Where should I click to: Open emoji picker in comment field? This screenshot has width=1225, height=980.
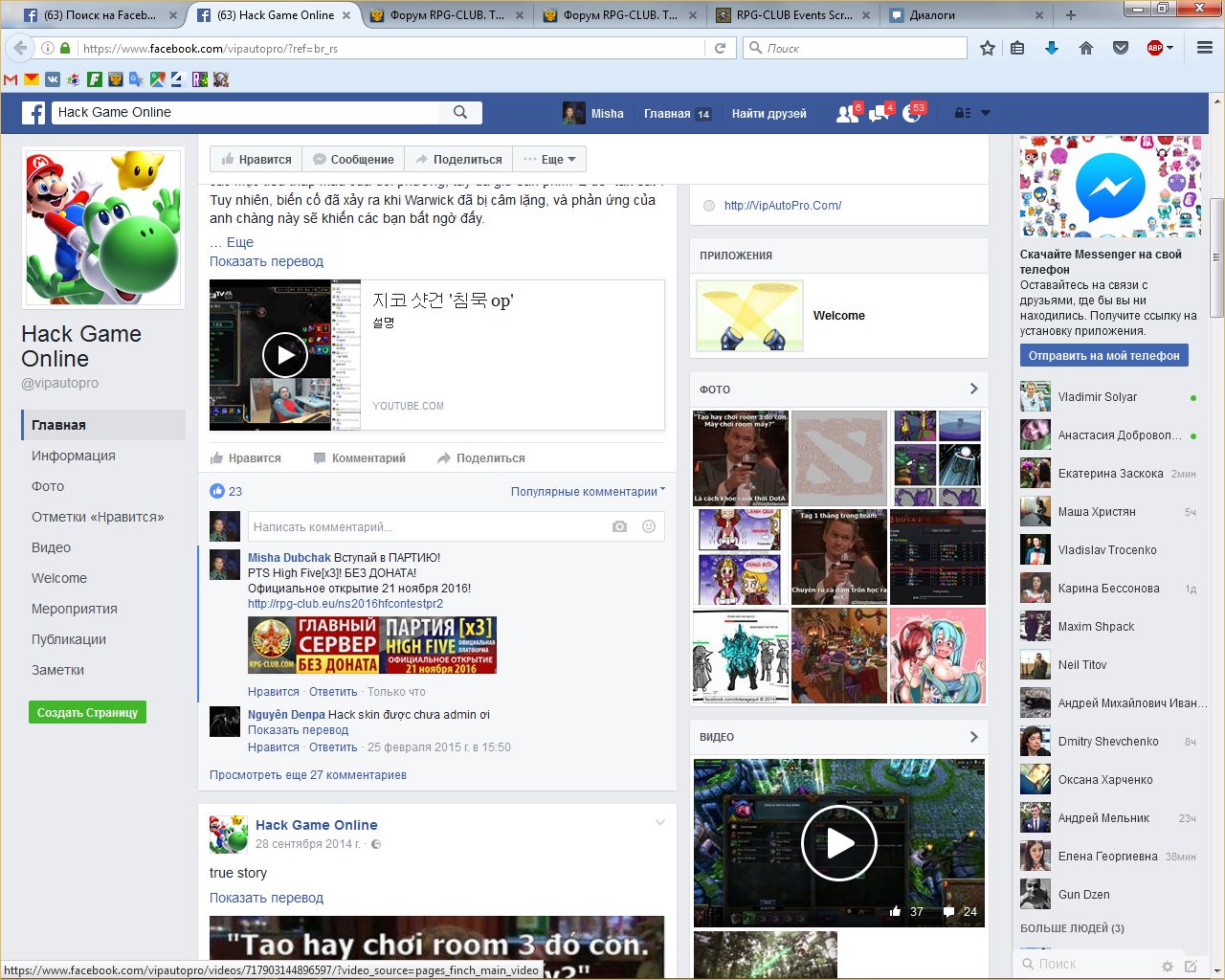649,526
